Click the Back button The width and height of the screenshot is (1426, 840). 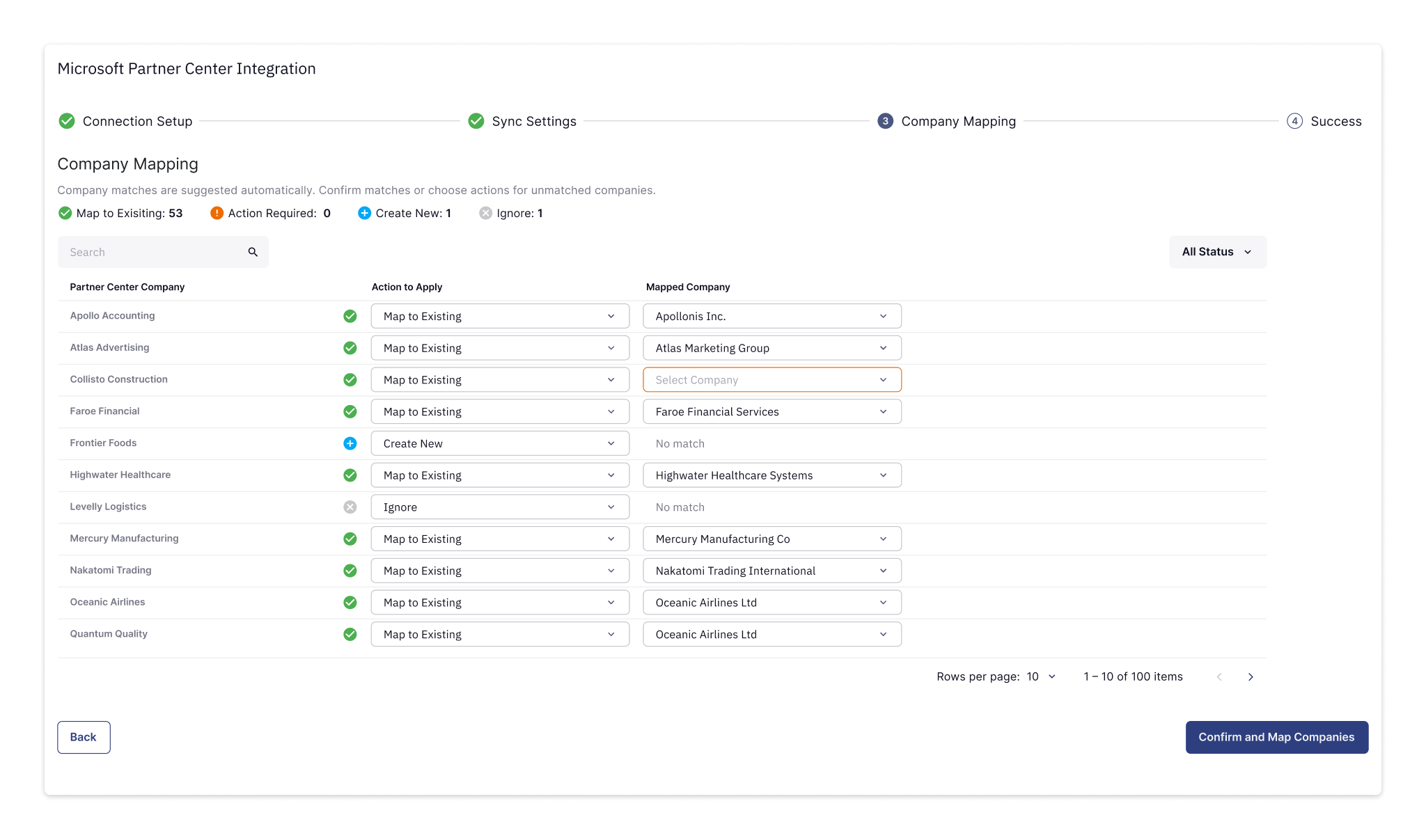(x=84, y=737)
